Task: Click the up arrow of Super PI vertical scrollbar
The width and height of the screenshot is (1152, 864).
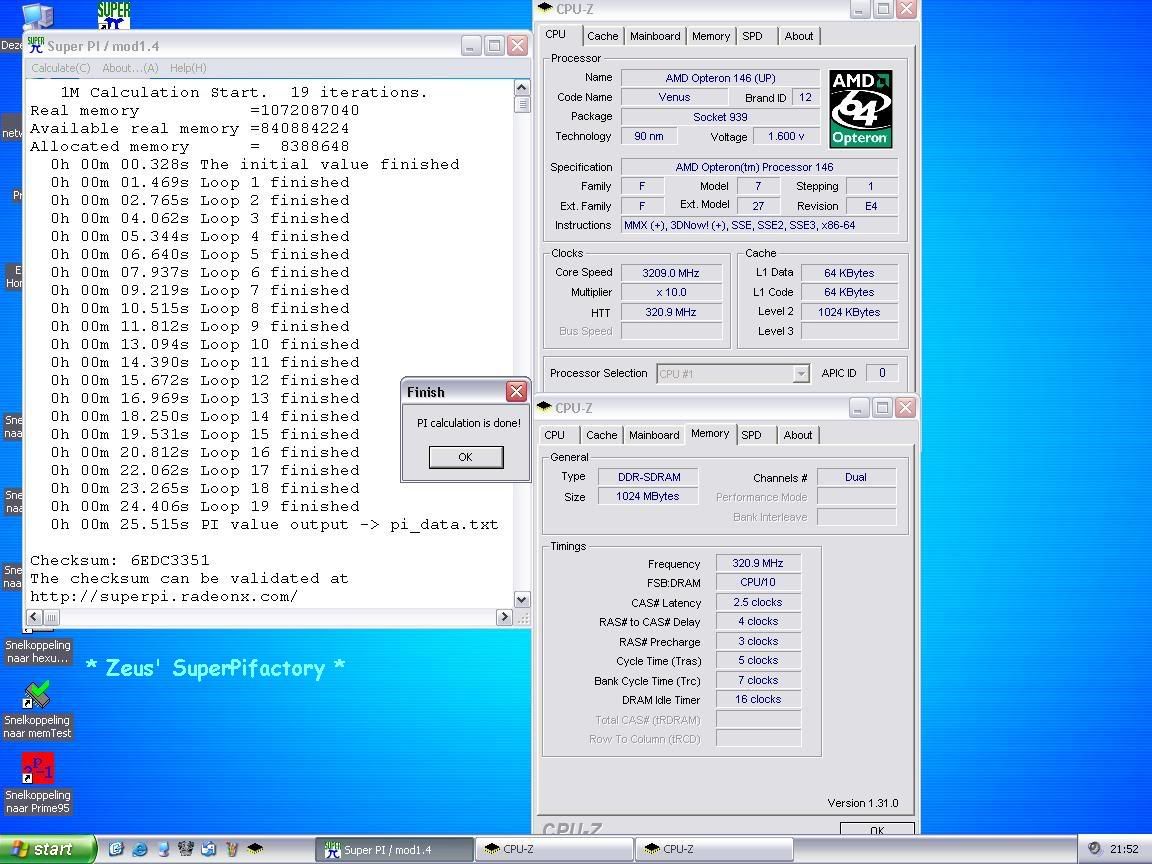Action: 522,87
